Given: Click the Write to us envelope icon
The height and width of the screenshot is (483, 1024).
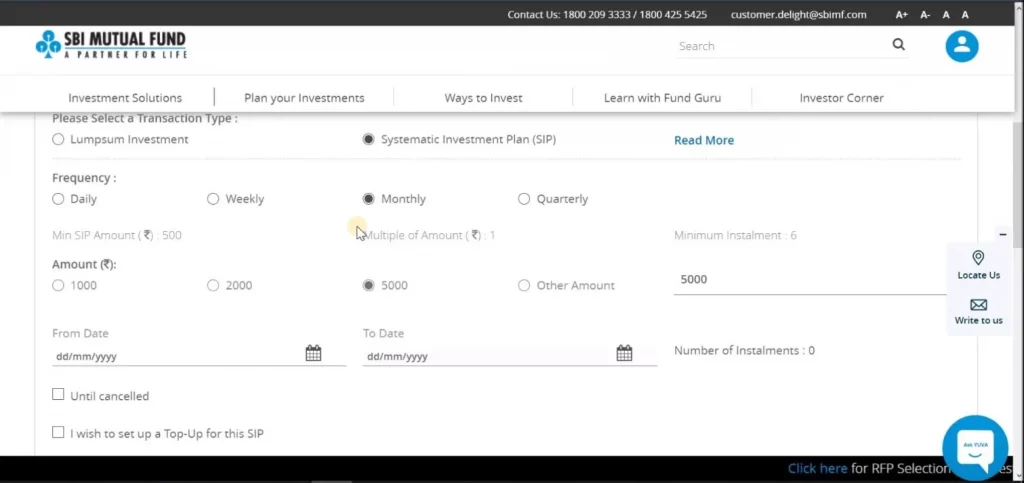Looking at the screenshot, I should pos(978,305).
